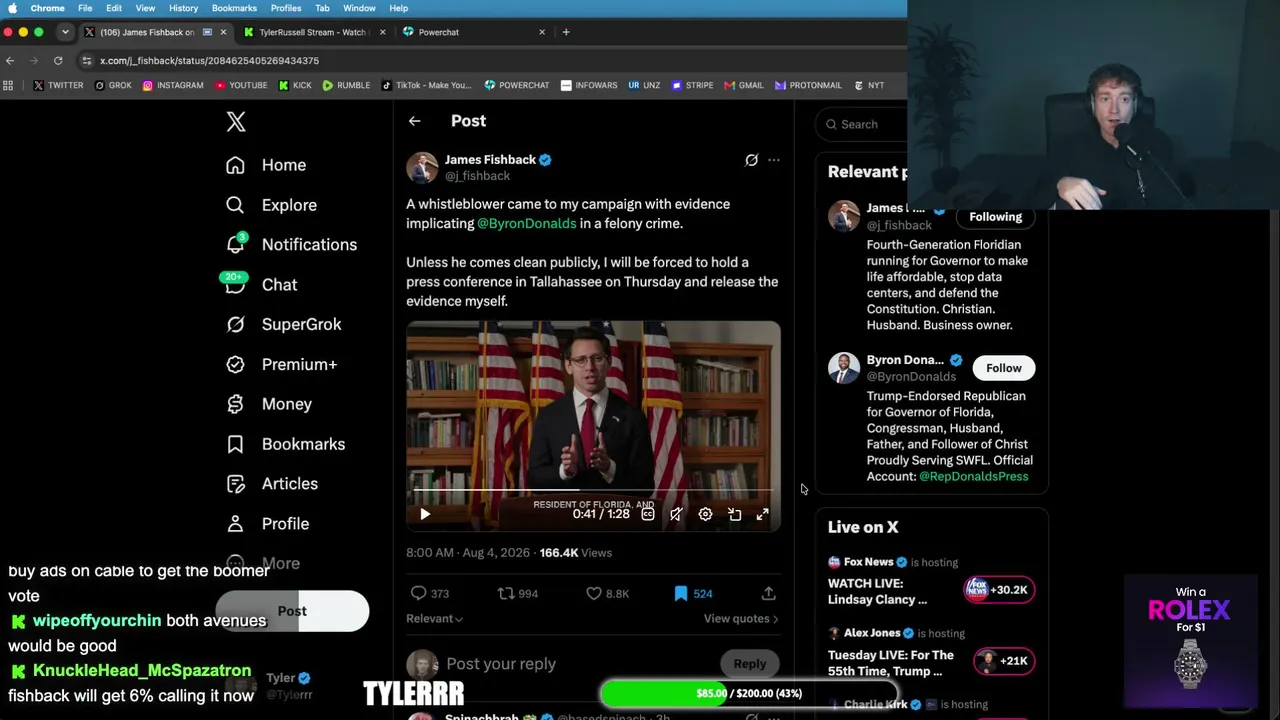Open Alex Jones live stream +21K
This screenshot has width=1280, height=720.
(1004, 661)
